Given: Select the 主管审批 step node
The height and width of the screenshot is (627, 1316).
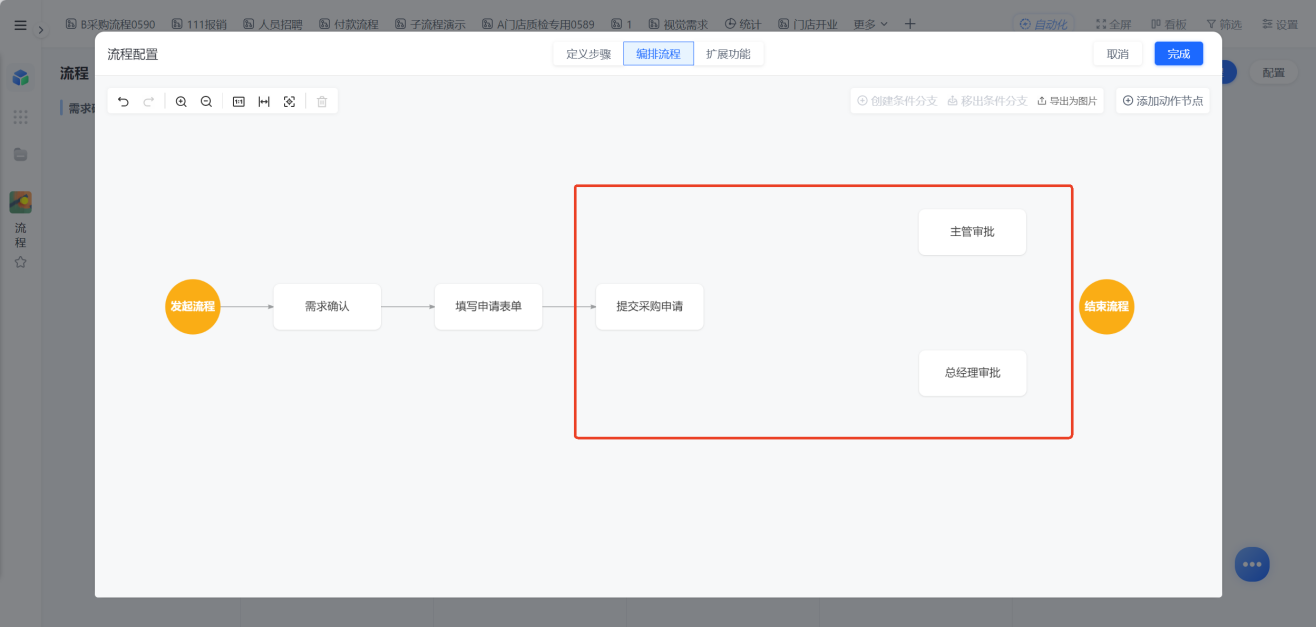Looking at the screenshot, I should coord(972,232).
